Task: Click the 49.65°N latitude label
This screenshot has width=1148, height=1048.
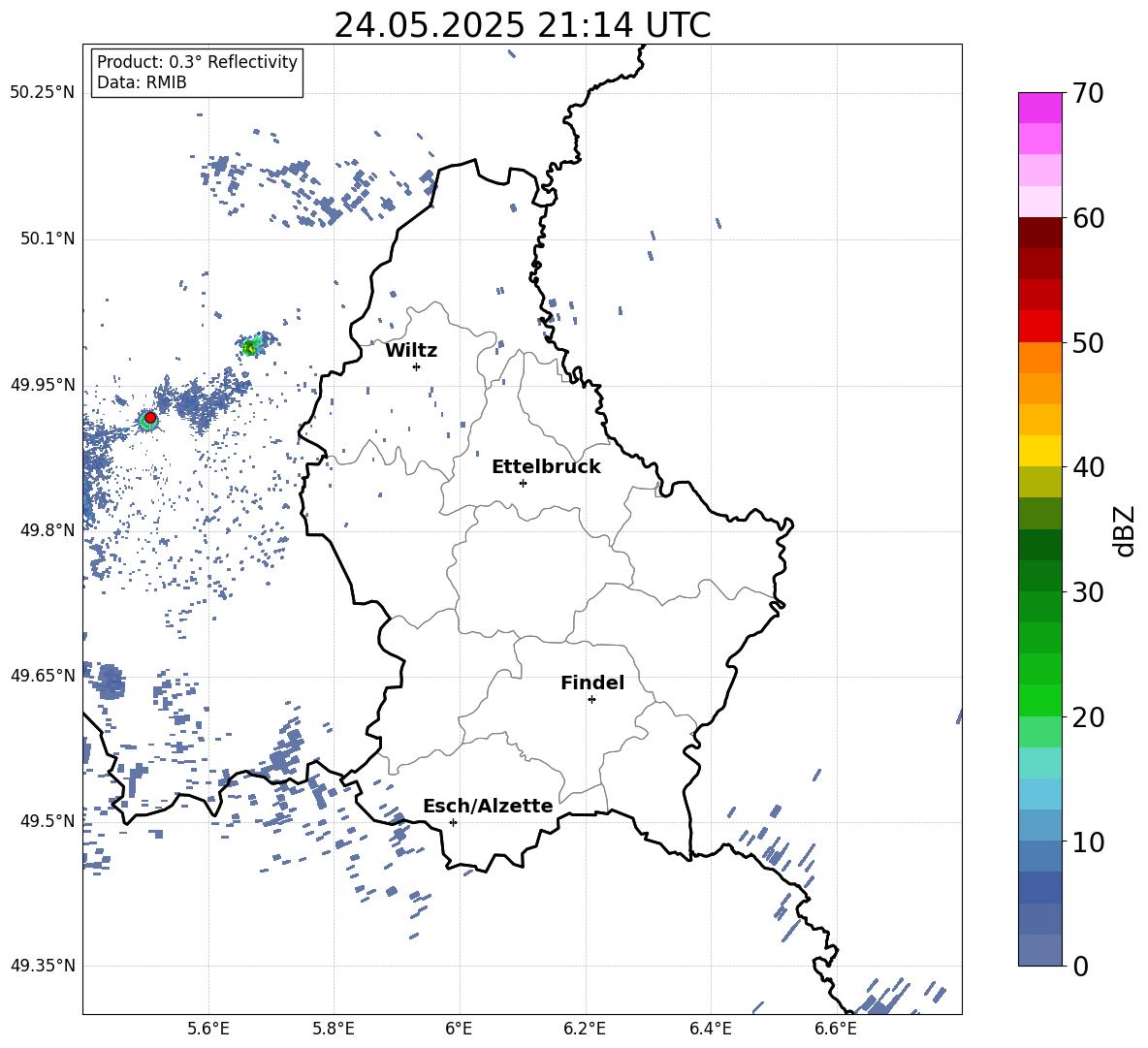Action: [x=43, y=675]
